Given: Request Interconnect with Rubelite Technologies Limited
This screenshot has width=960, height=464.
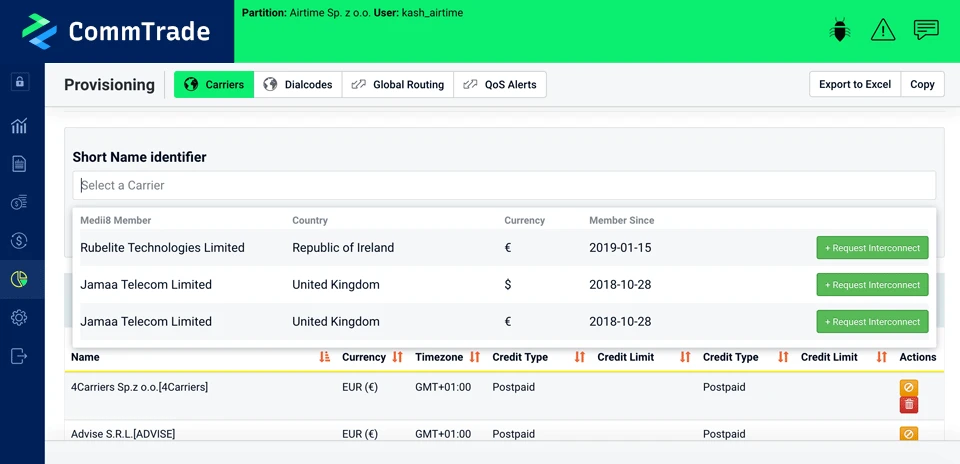Looking at the screenshot, I should 872,248.
